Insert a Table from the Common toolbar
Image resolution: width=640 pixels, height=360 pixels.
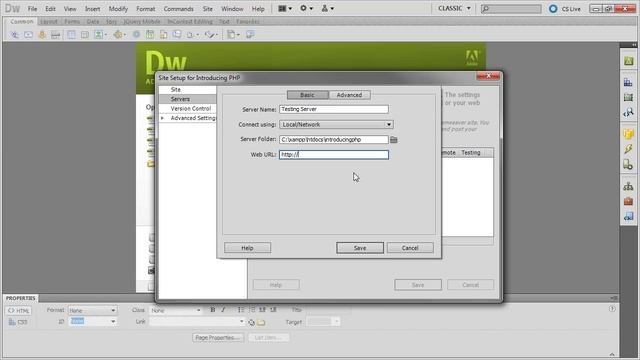tap(71, 35)
